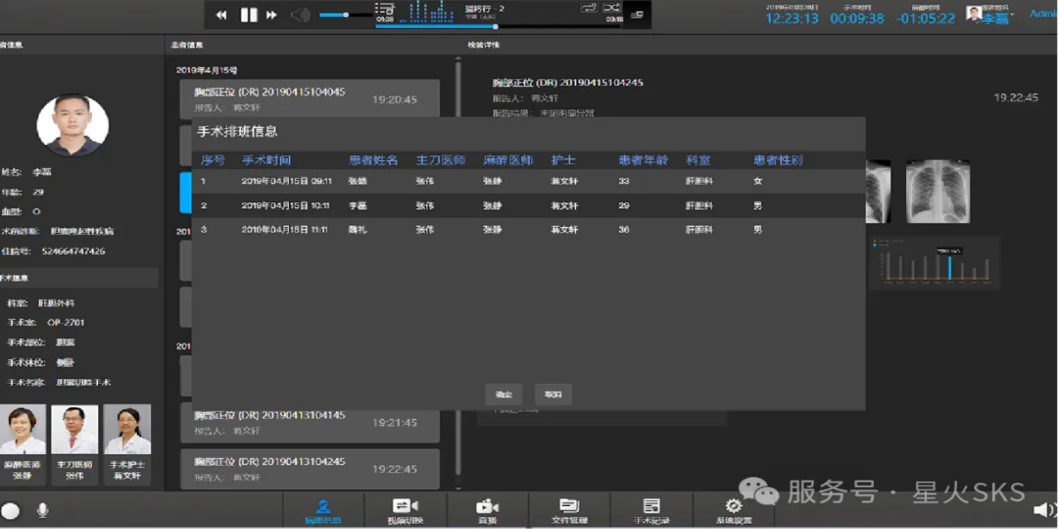The width and height of the screenshot is (1059, 530).
Task: Open the 系统设置 gear tab
Action: coord(733,511)
